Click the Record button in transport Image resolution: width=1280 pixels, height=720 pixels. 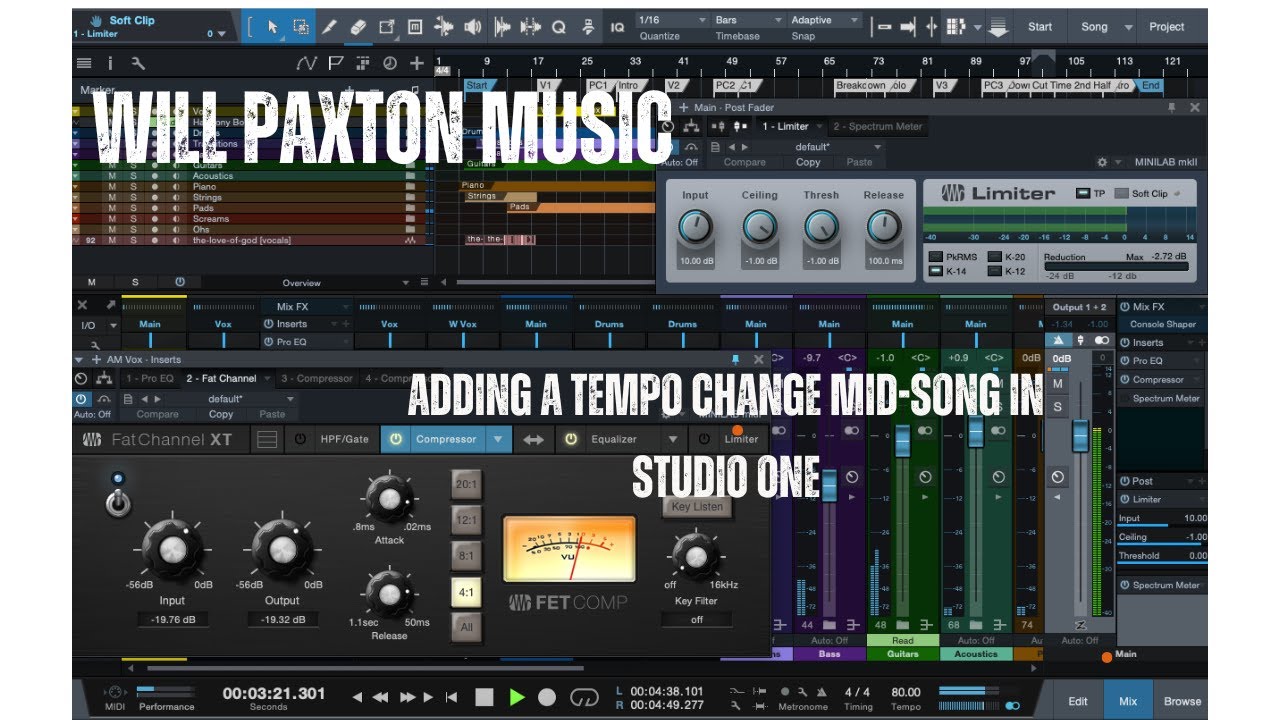click(546, 696)
